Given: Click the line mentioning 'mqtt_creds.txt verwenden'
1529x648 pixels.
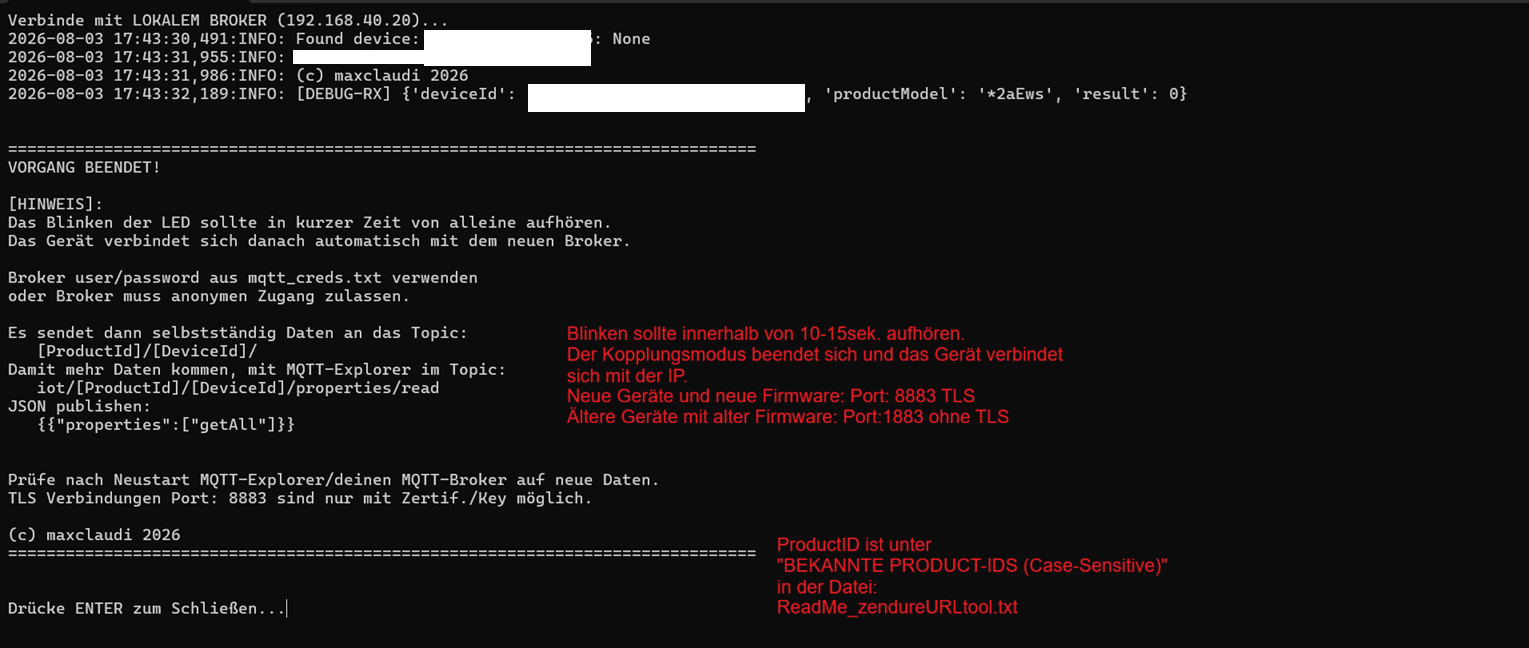Looking at the screenshot, I should (x=243, y=277).
